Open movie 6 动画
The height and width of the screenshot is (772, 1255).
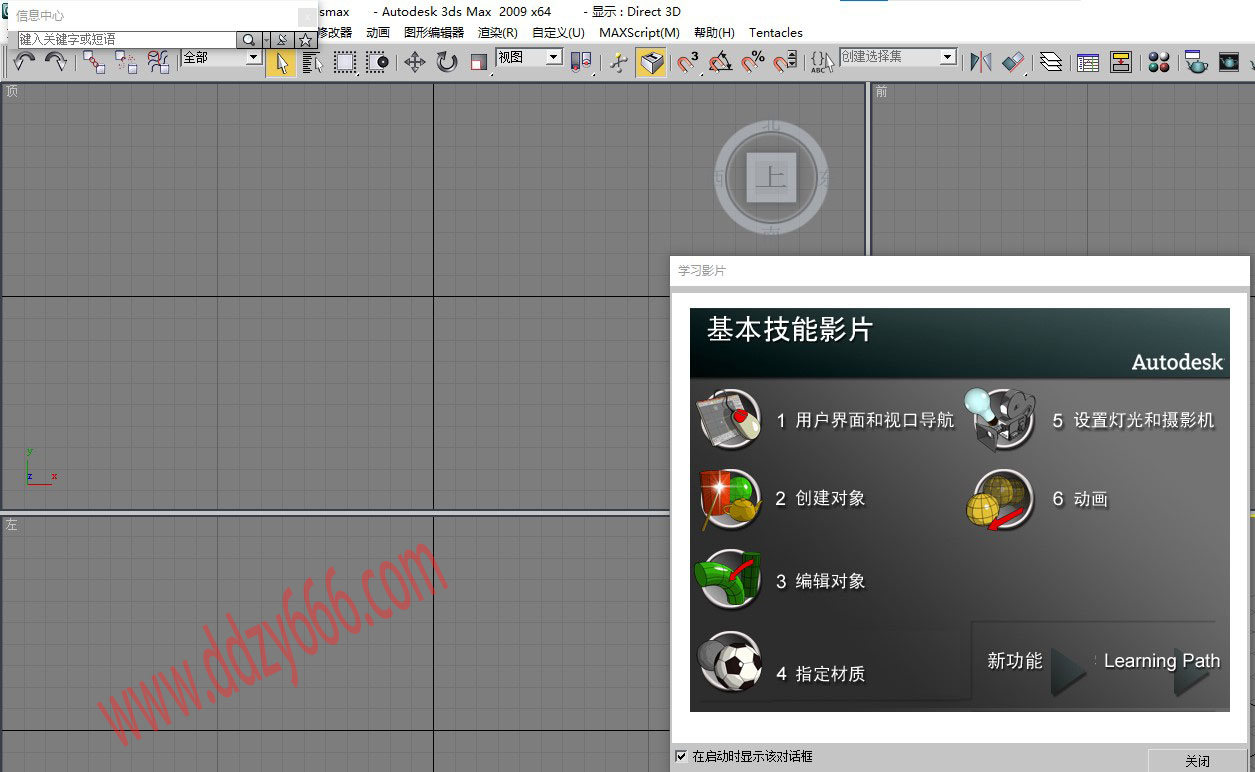tap(1079, 498)
